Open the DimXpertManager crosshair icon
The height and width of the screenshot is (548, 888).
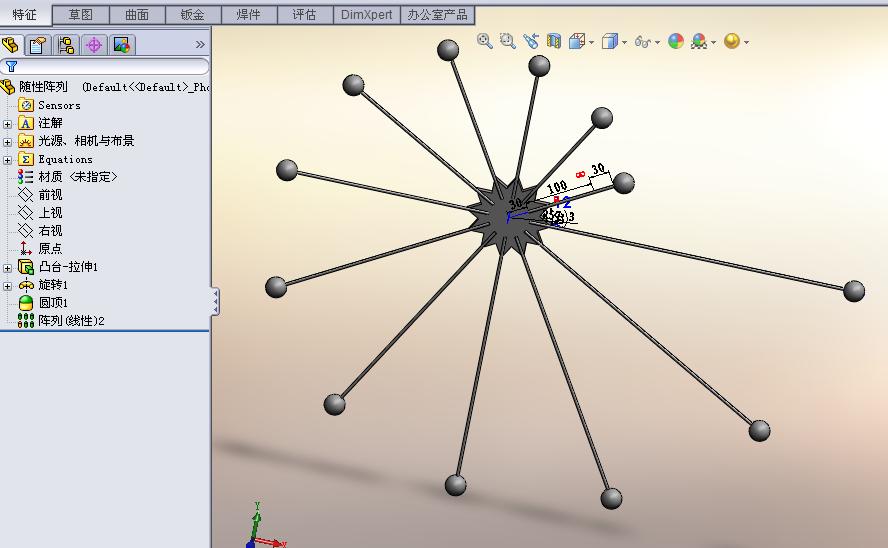click(94, 45)
